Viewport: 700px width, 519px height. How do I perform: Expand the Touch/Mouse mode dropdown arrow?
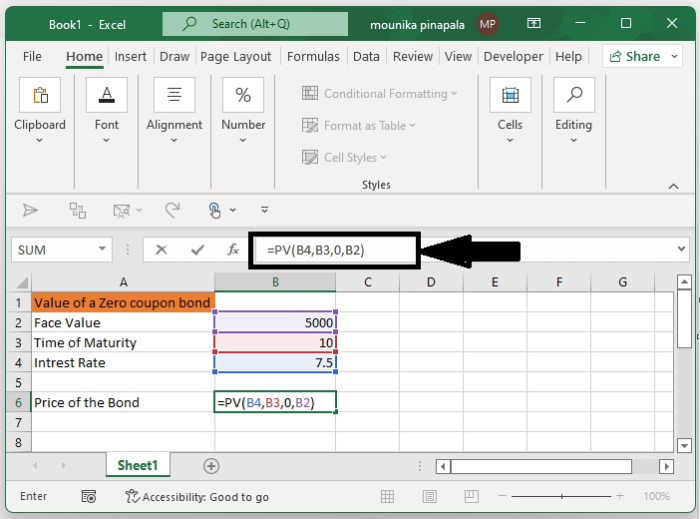[233, 210]
